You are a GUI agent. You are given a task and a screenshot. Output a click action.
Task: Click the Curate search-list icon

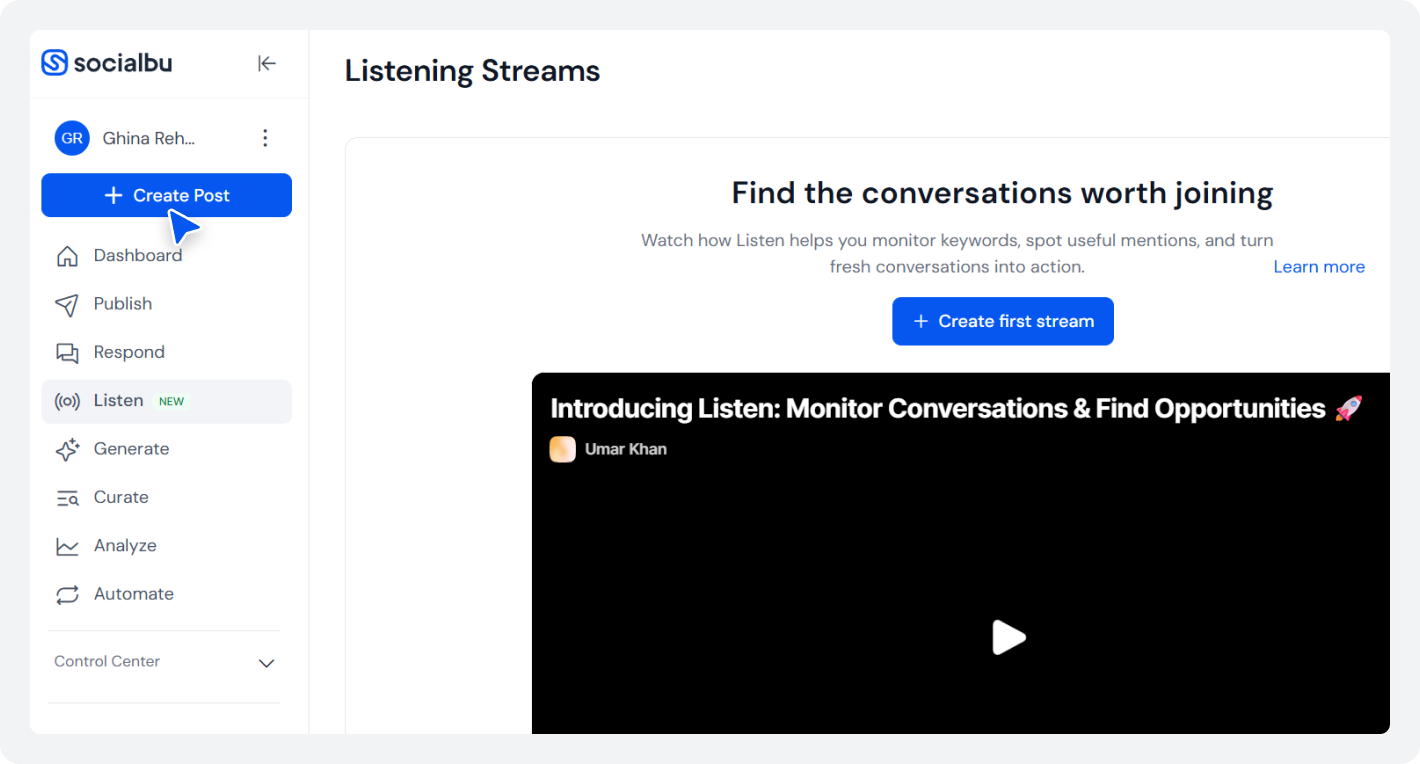[x=67, y=498]
